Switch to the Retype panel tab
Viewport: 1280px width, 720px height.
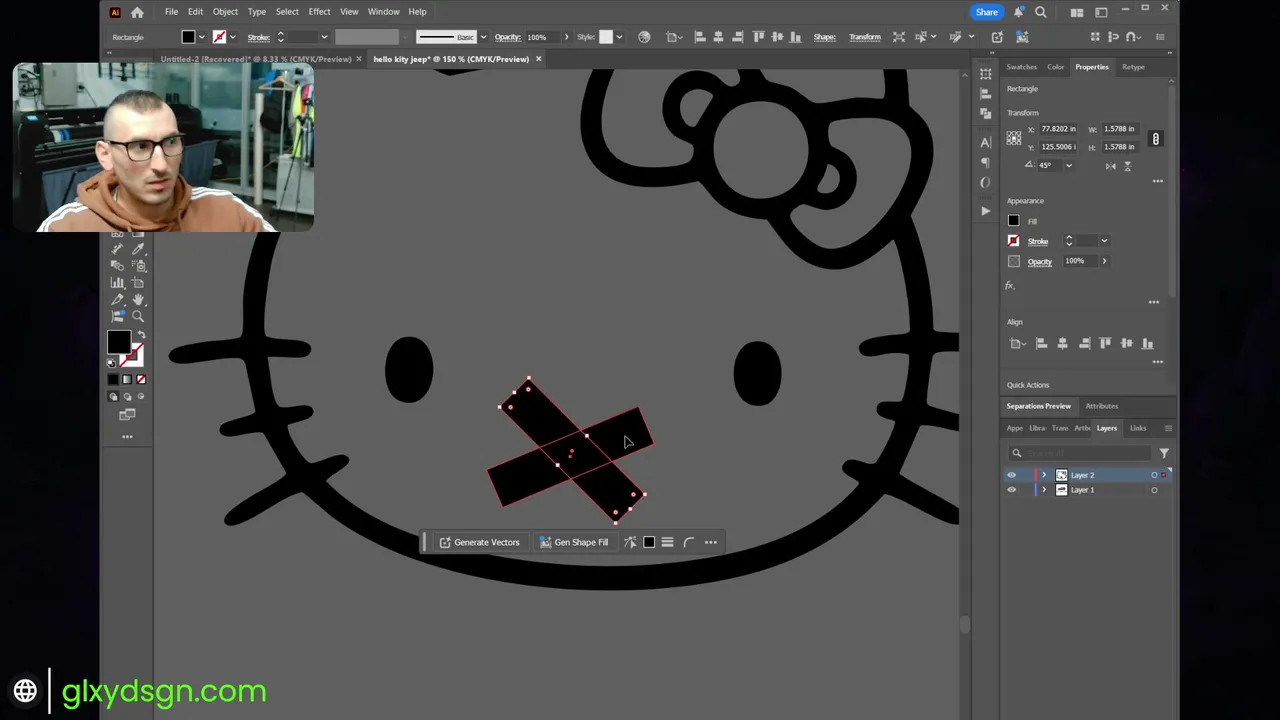(1133, 67)
